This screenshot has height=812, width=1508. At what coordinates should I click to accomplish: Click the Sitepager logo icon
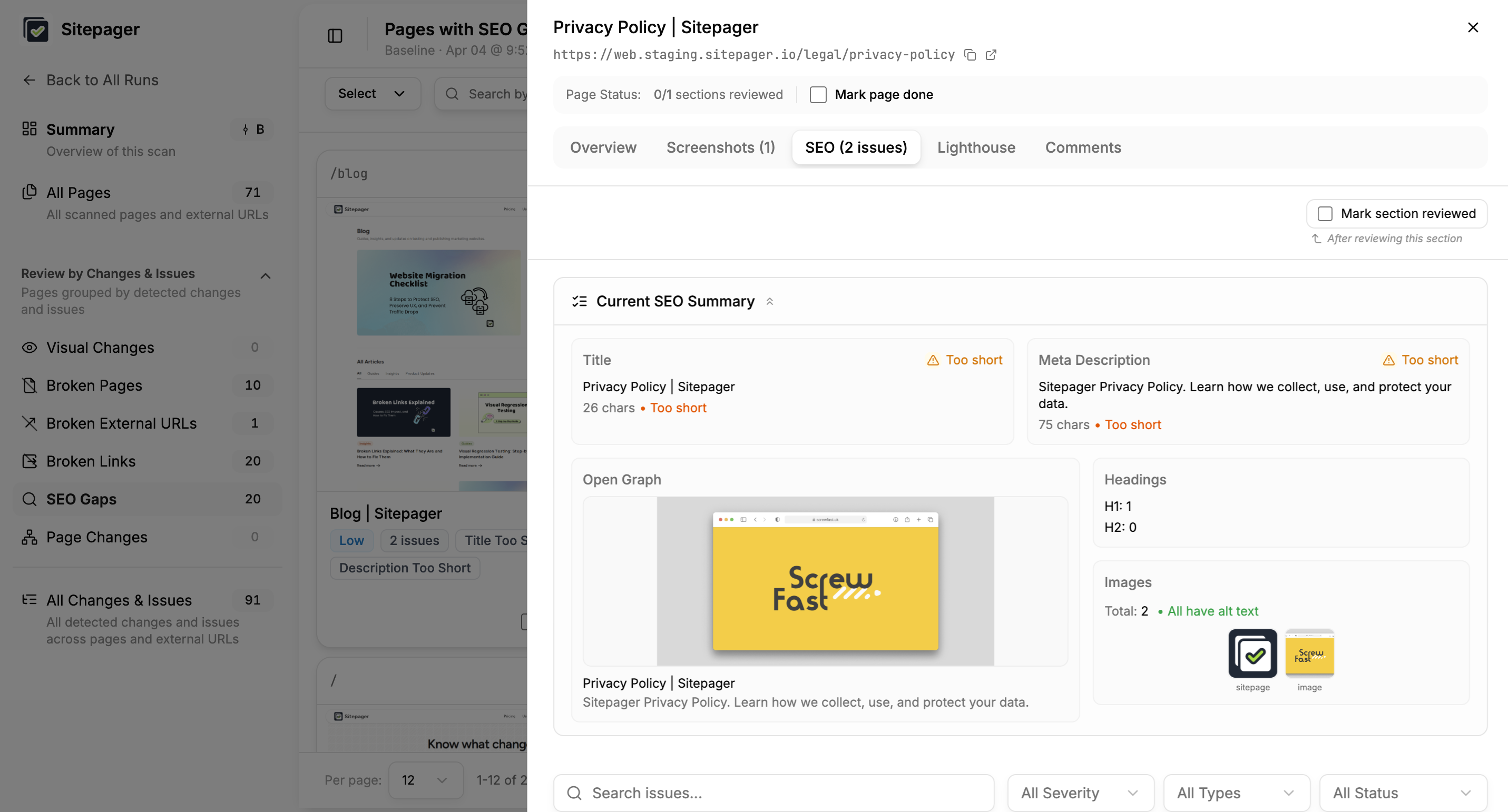click(x=36, y=28)
